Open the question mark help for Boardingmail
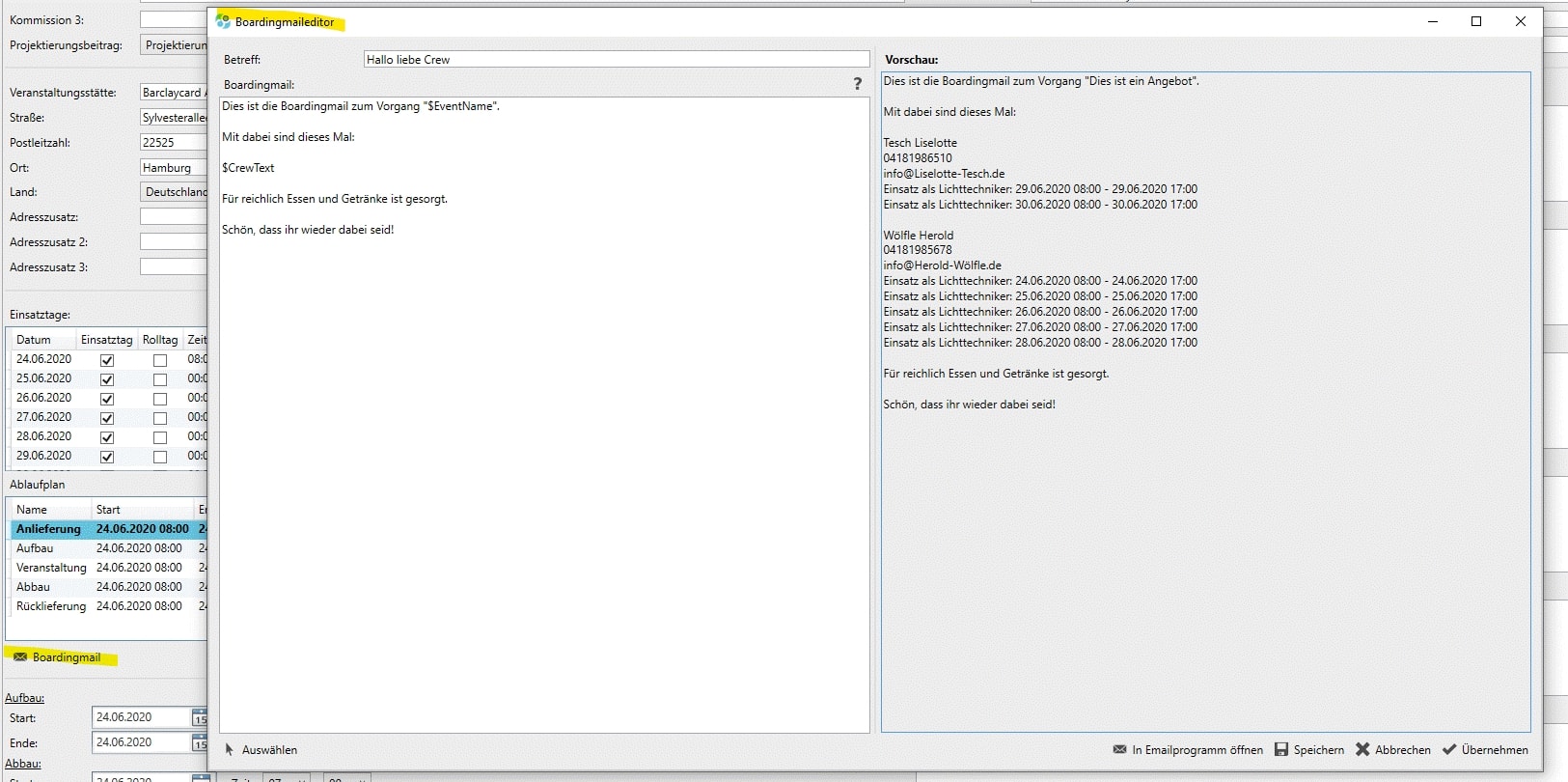This screenshot has width=1568, height=782. click(857, 84)
